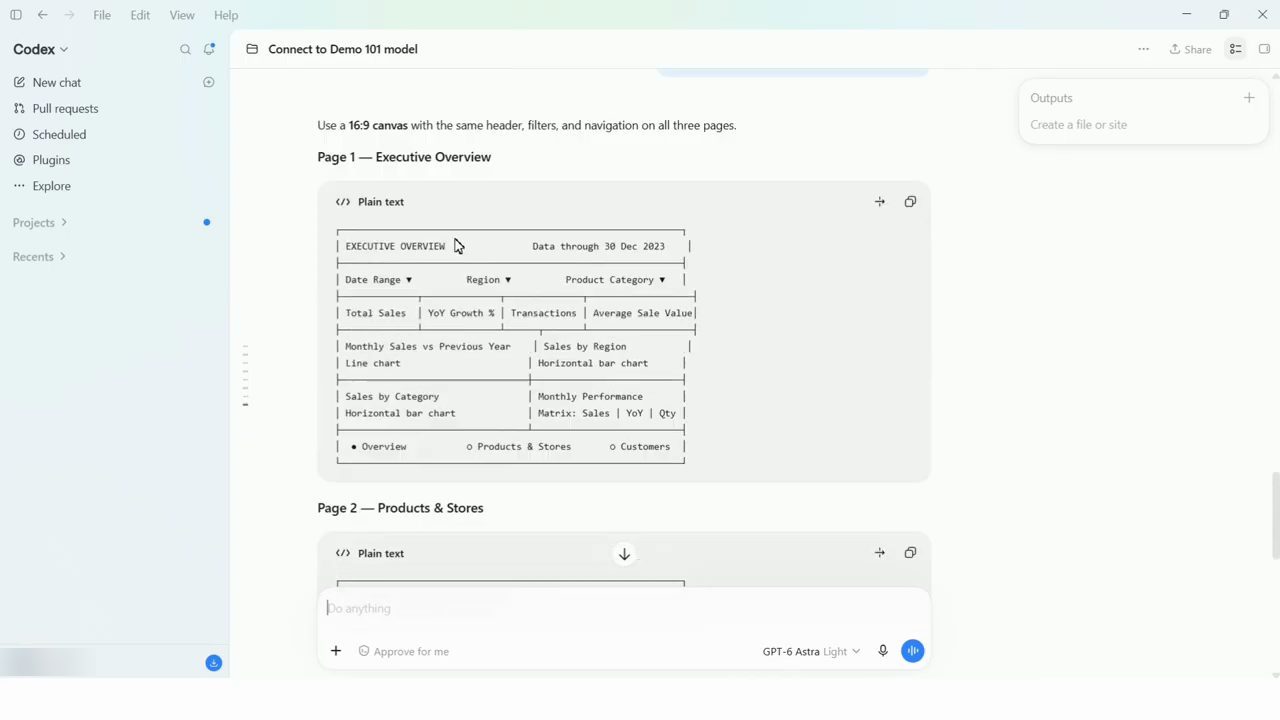Start dictation with the microphone icon
This screenshot has width=1280, height=720.
pos(883,651)
